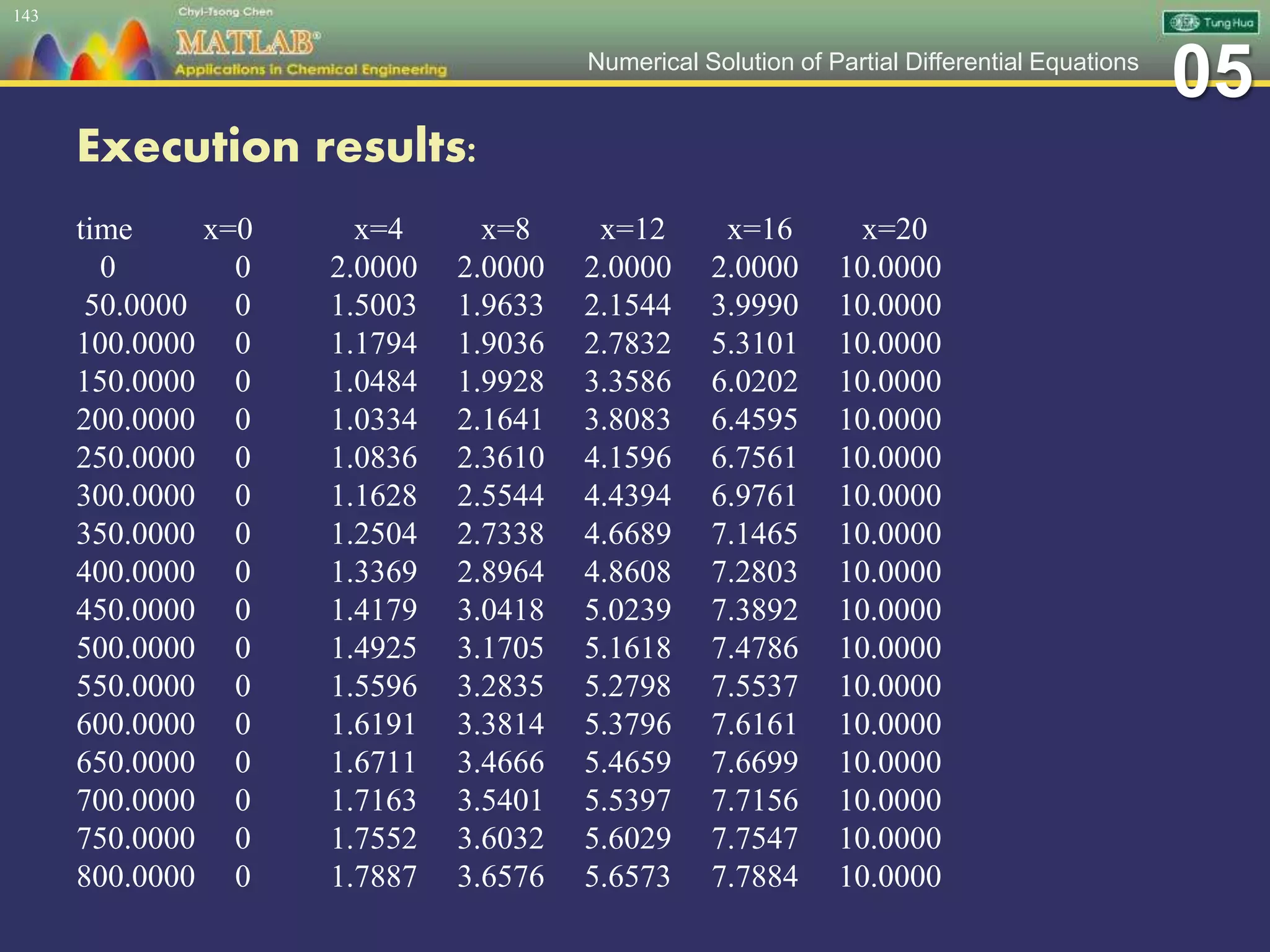The image size is (1270, 952).
Task: Click value 3.8083 in x=12 column
Action: (628, 420)
